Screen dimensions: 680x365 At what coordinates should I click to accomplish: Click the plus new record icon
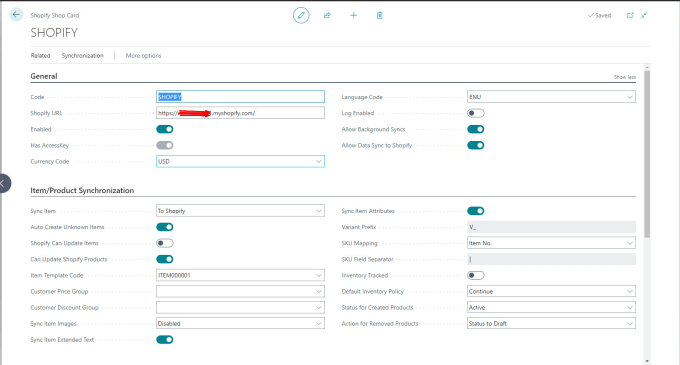click(353, 15)
